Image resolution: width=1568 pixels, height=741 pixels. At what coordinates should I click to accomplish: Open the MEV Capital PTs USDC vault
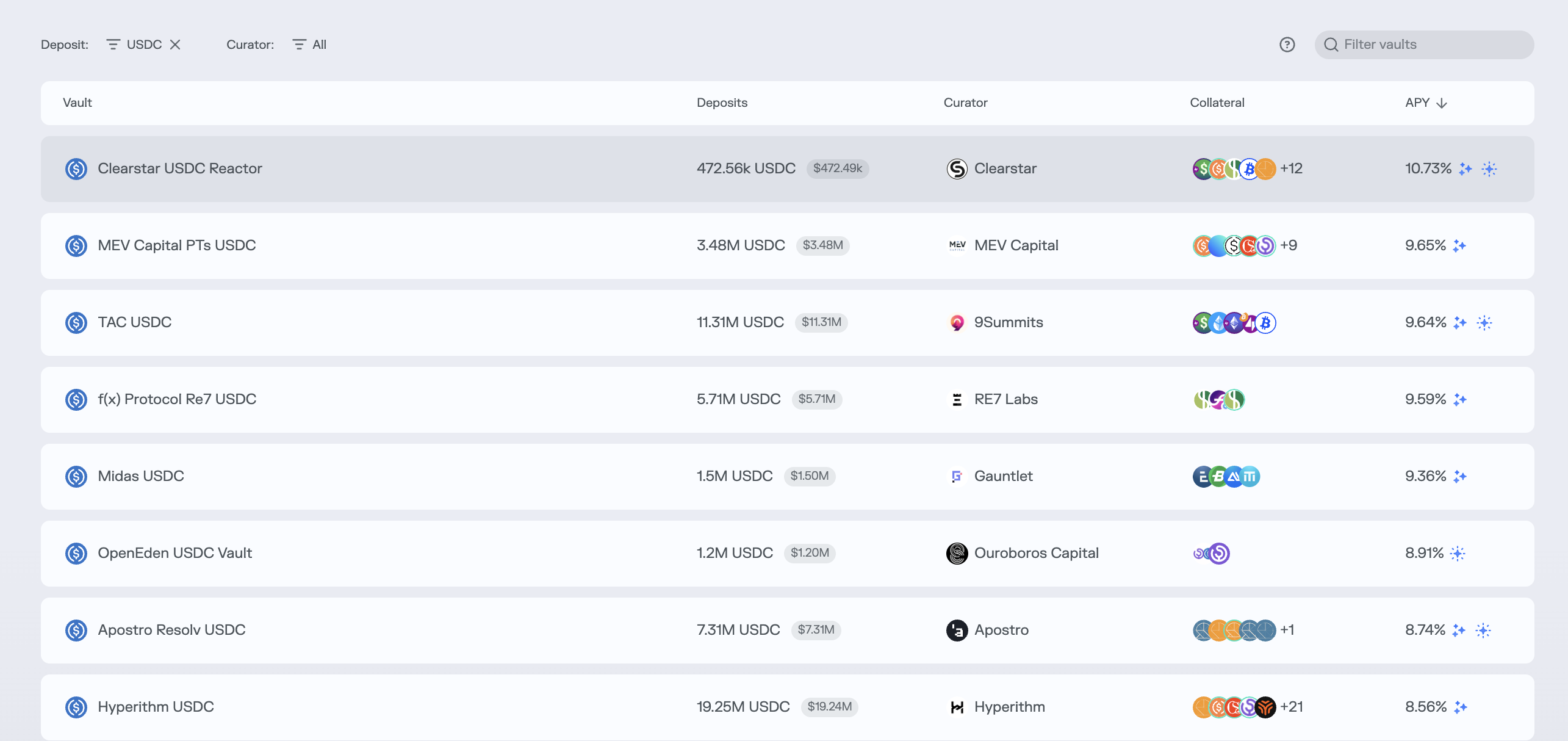pyautogui.click(x=787, y=246)
